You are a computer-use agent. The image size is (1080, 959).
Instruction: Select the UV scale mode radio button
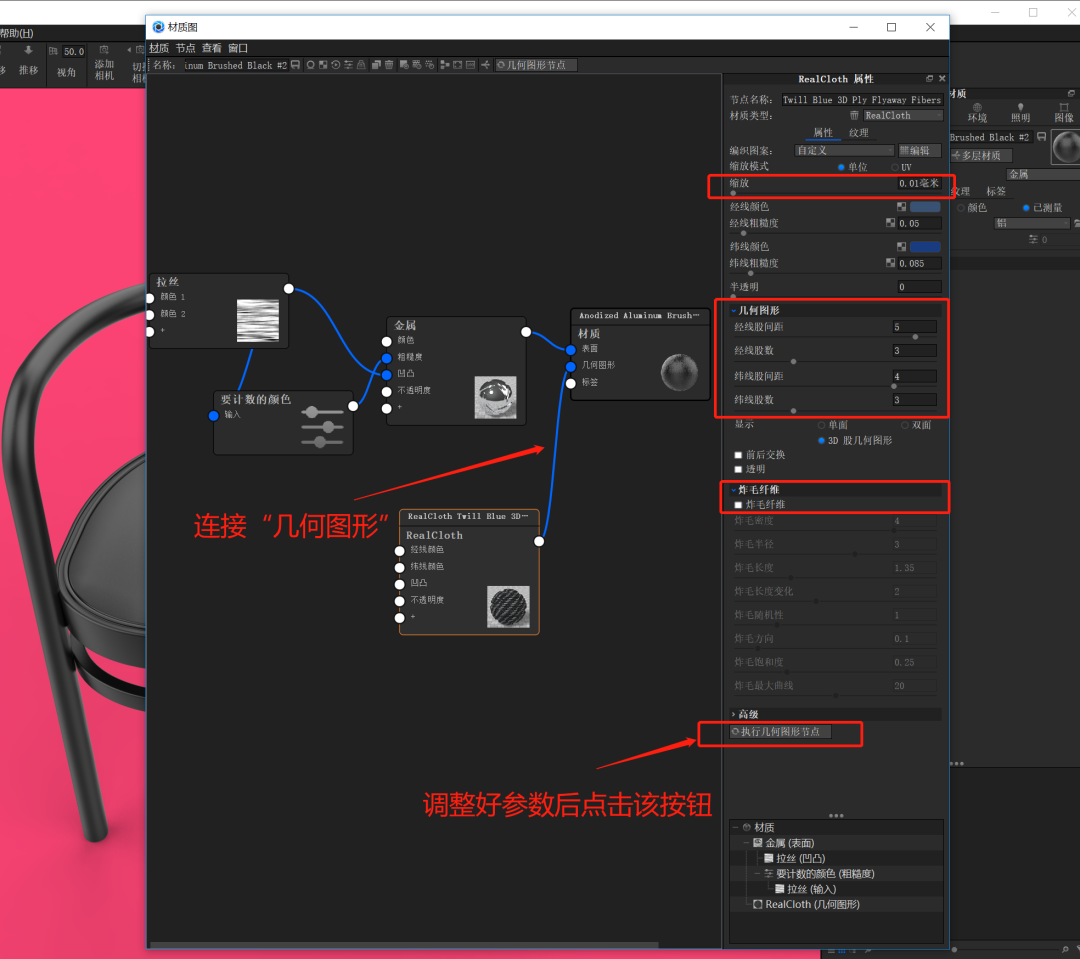895,167
